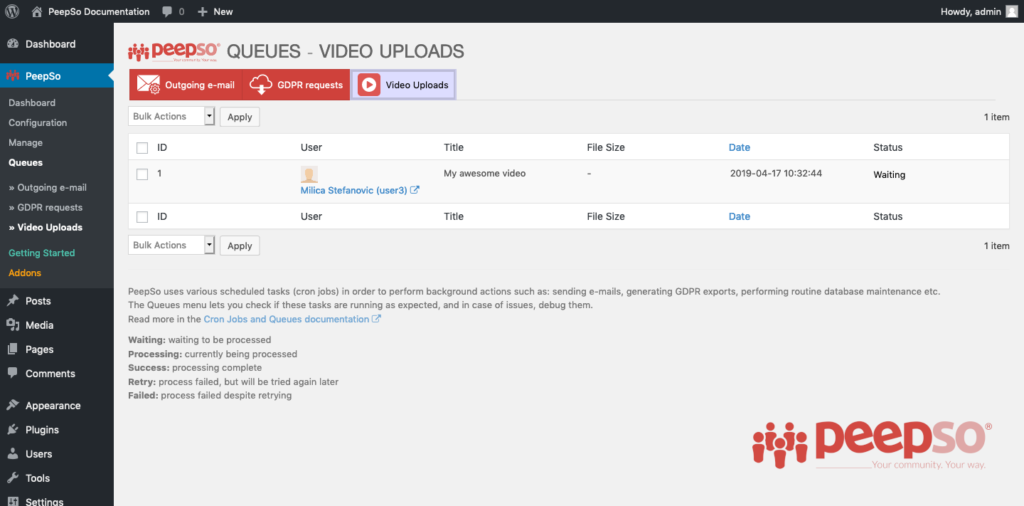The image size is (1024, 506).
Task: Go to Configuration in PeepSo submenu
Action: pos(38,123)
